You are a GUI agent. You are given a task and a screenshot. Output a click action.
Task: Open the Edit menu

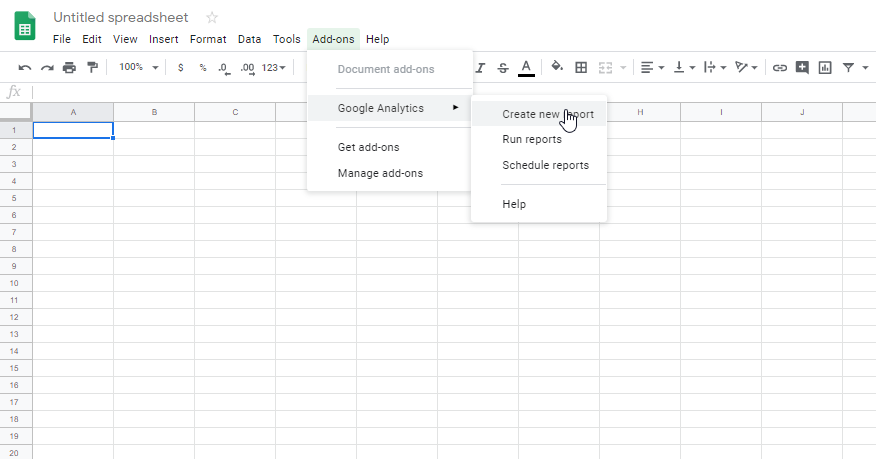pyautogui.click(x=92, y=39)
